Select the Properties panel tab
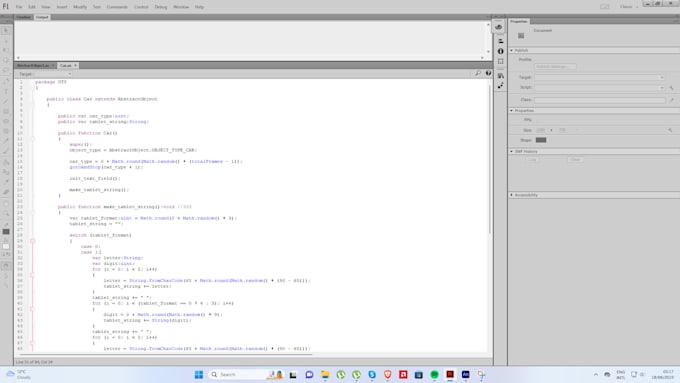This screenshot has height=383, width=680. [x=519, y=21]
